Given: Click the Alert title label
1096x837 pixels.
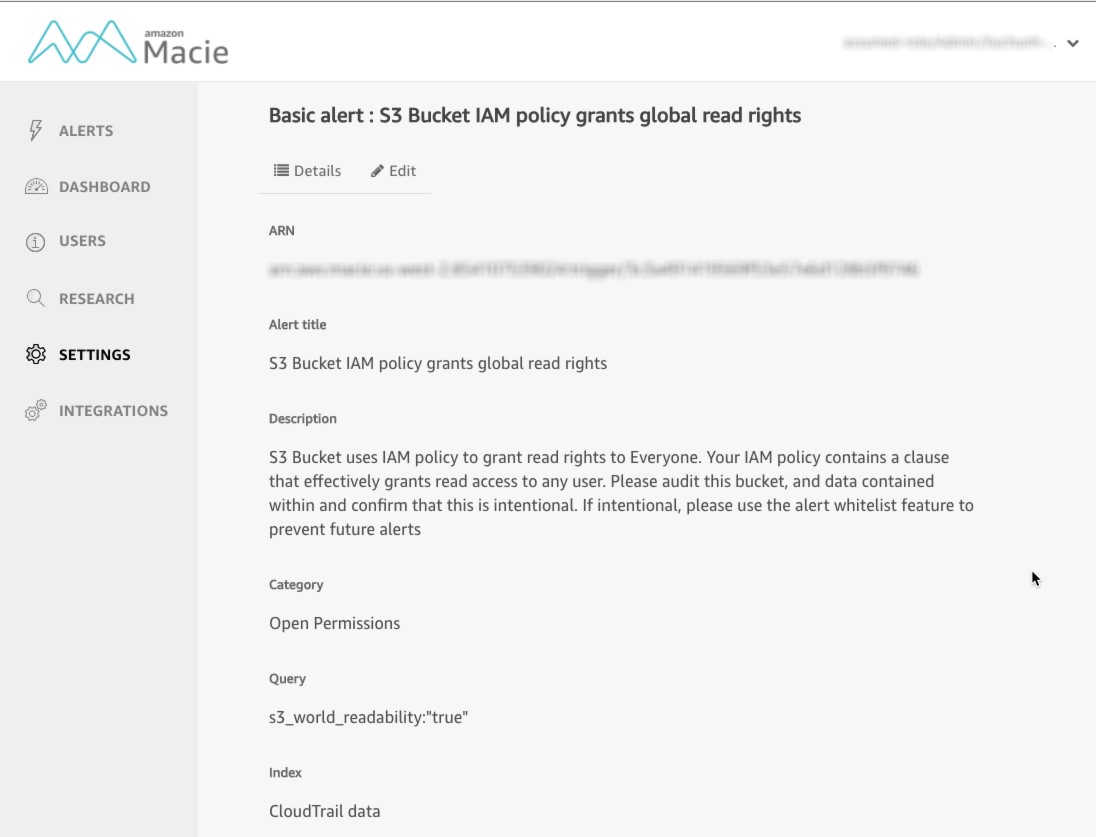Looking at the screenshot, I should (x=298, y=324).
